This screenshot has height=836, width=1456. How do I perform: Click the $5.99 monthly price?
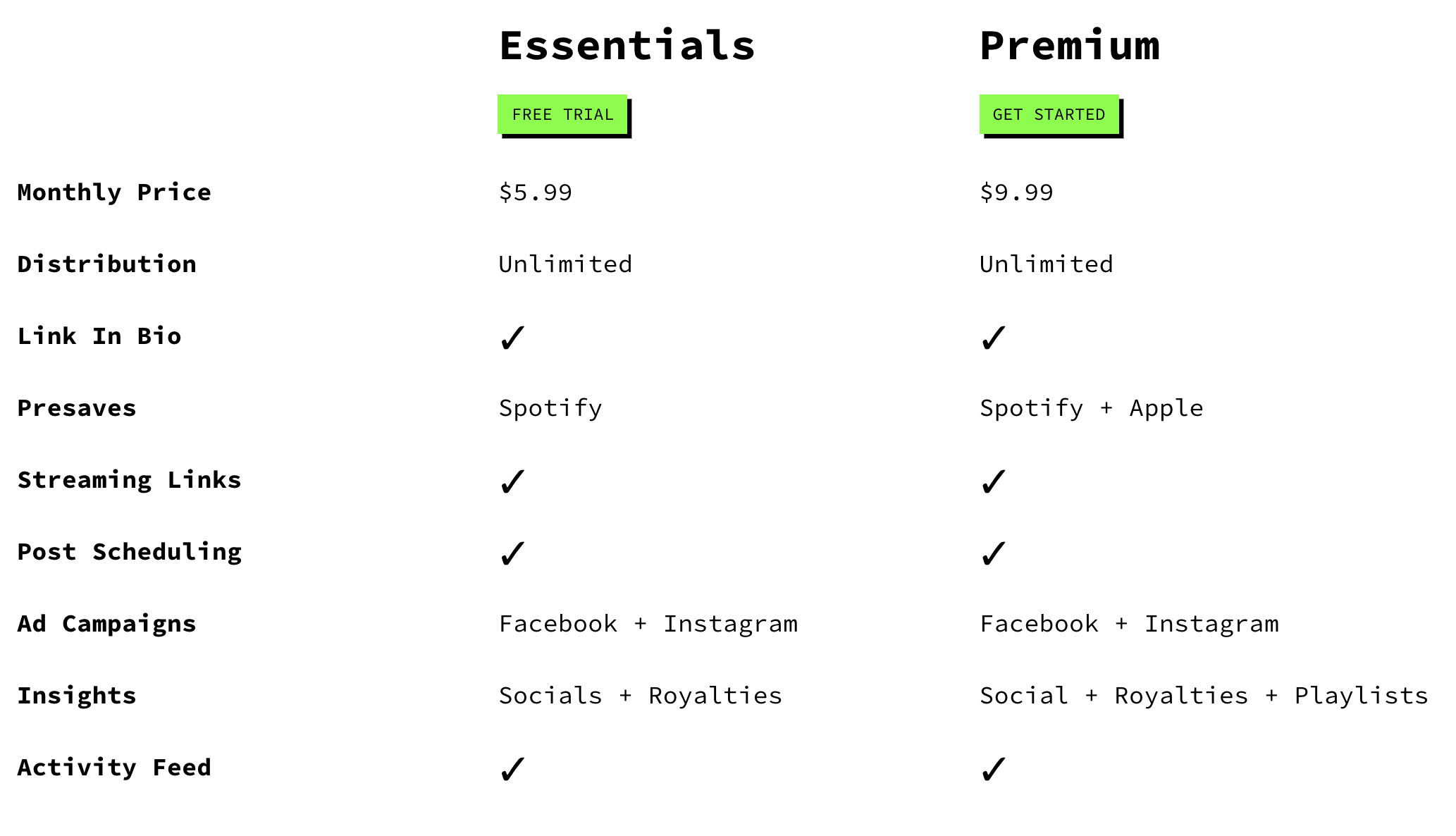(536, 192)
